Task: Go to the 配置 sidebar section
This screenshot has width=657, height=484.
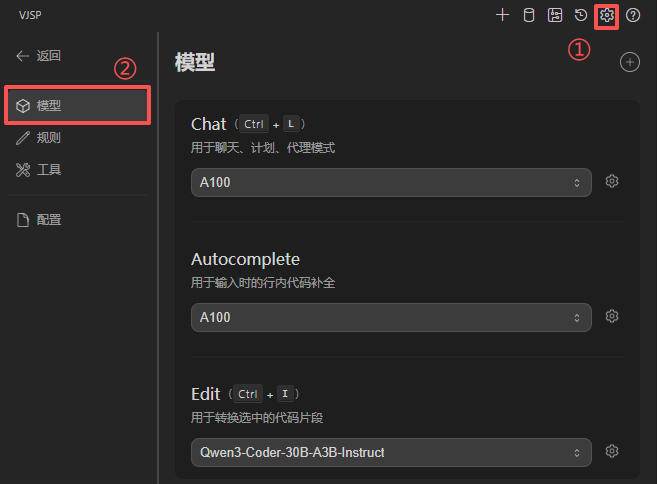Action: [x=48, y=220]
